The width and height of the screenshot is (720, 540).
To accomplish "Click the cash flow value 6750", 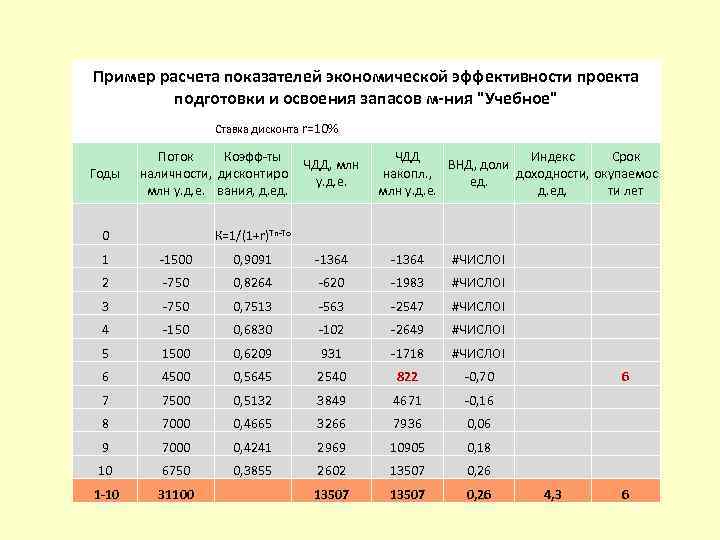I will (176, 471).
